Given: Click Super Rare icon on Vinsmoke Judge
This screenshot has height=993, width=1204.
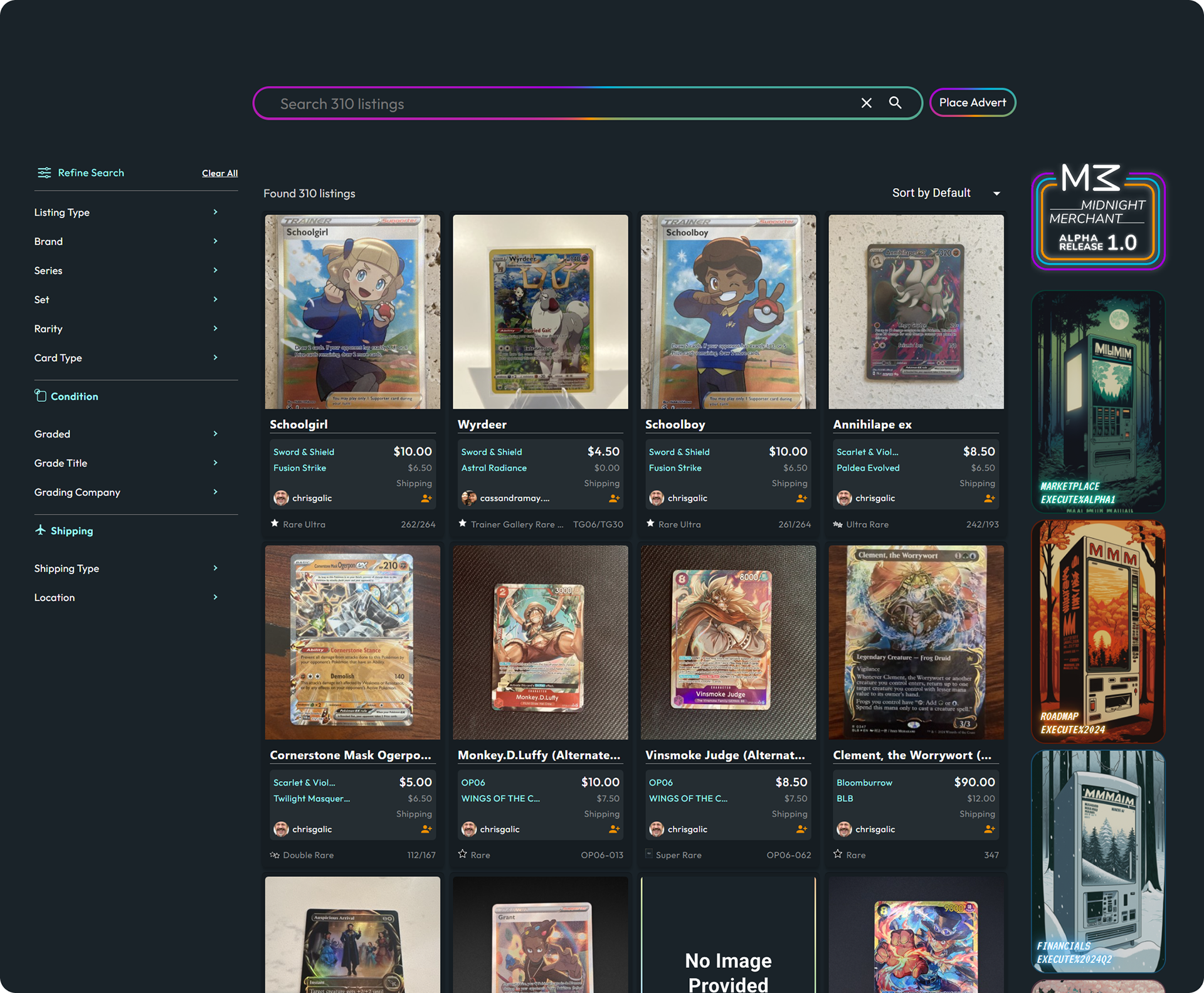Looking at the screenshot, I should 649,853.
